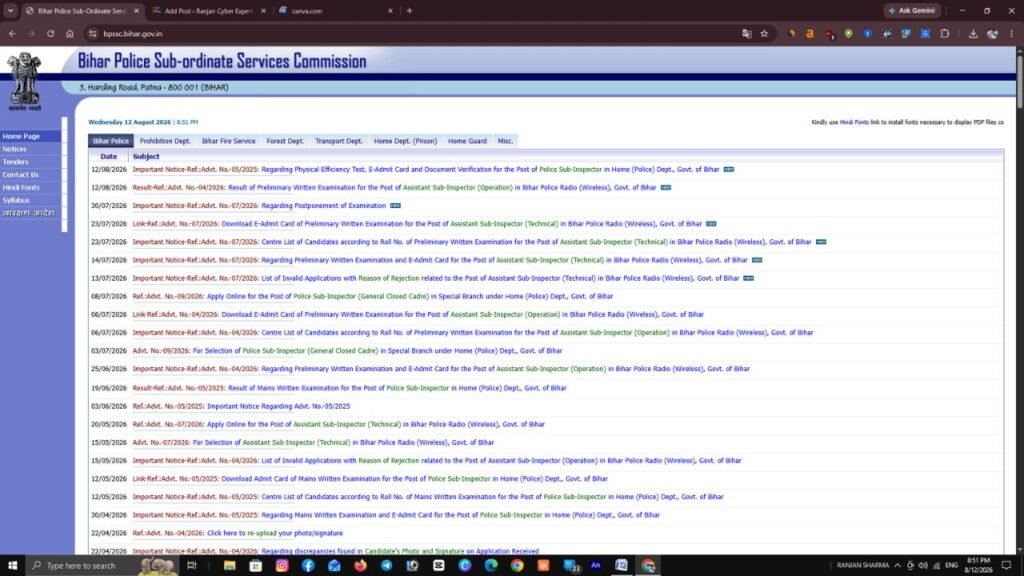Go to browser home page icon
The height and width of the screenshot is (576, 1024).
(x=70, y=33)
